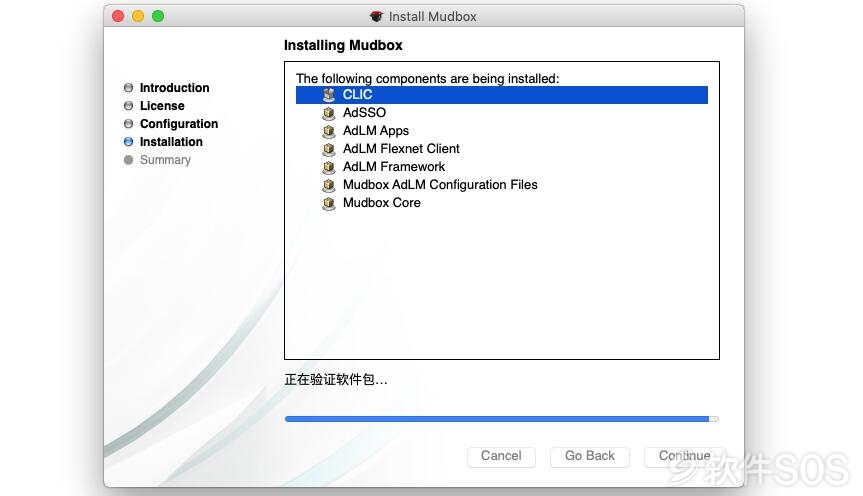Select AdLM Framework in the list

tap(501, 167)
